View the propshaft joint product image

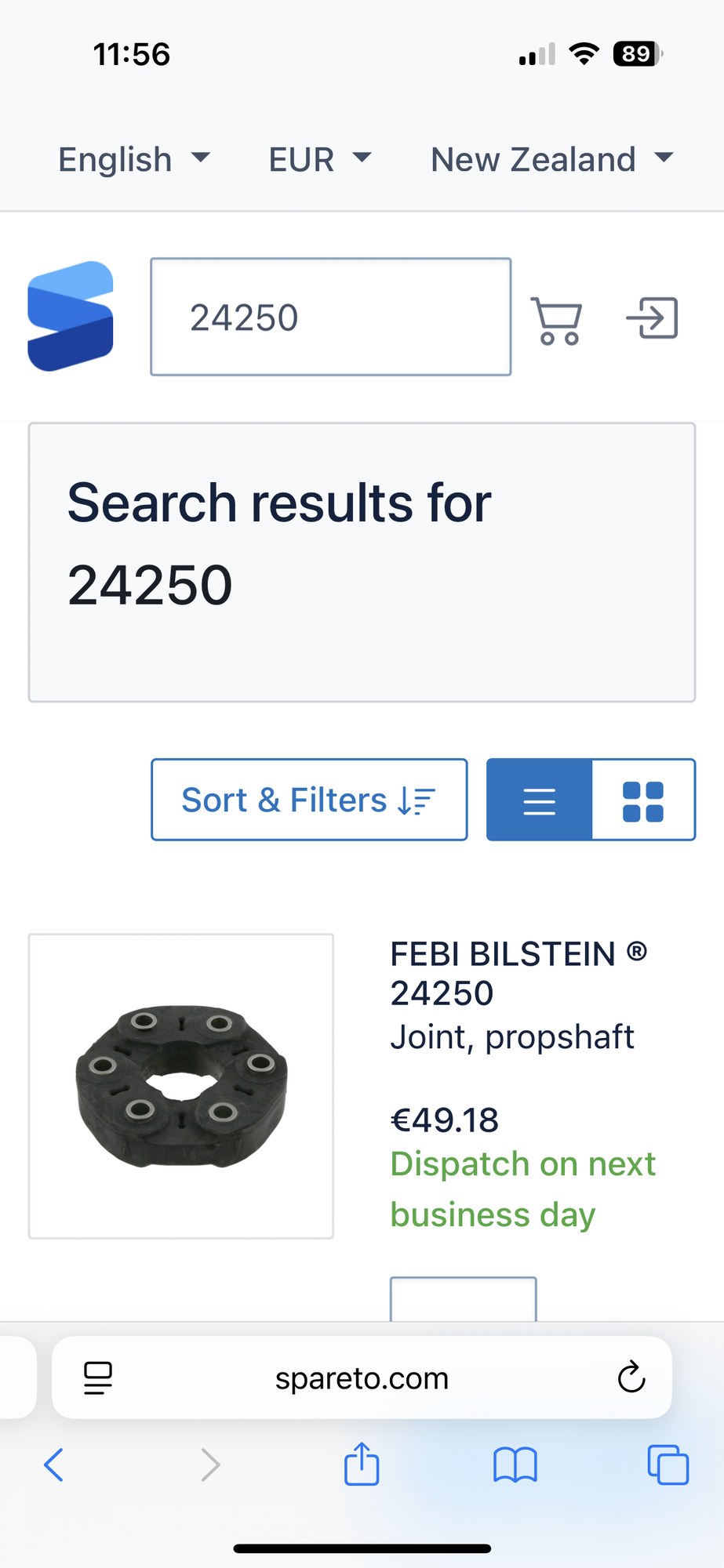click(x=181, y=1086)
